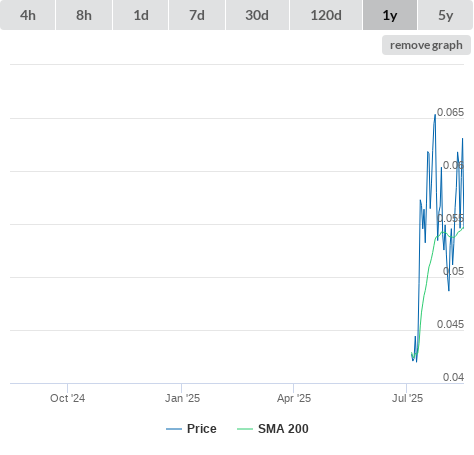Image resolution: width=474 pixels, height=455 pixels.
Task: Select the 4h time range tab
Action: click(x=28, y=15)
